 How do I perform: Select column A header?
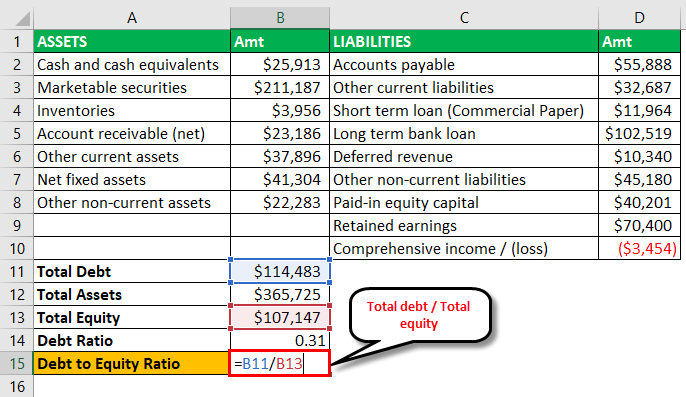click(132, 18)
